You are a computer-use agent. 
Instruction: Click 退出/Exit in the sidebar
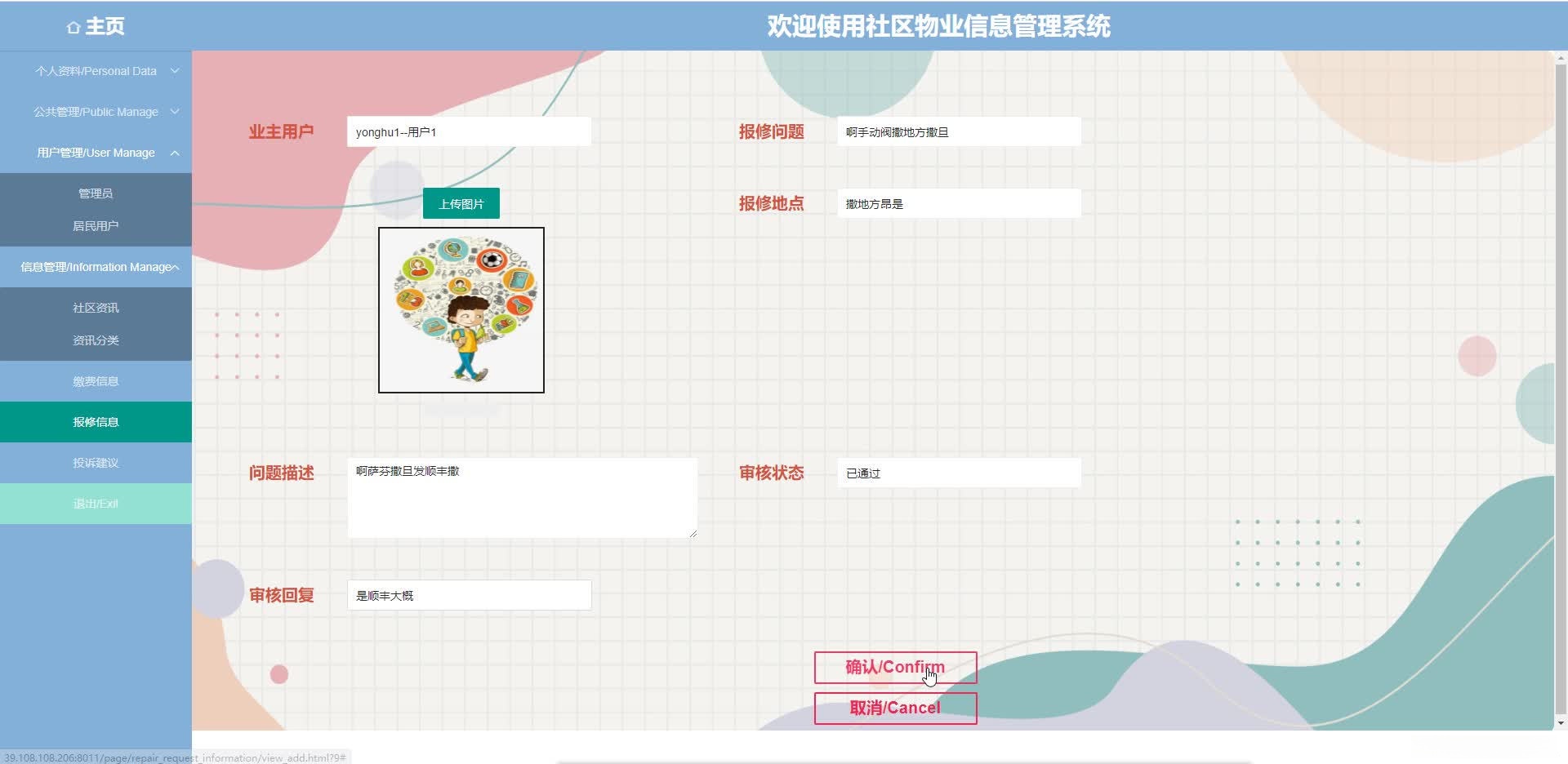coord(96,504)
